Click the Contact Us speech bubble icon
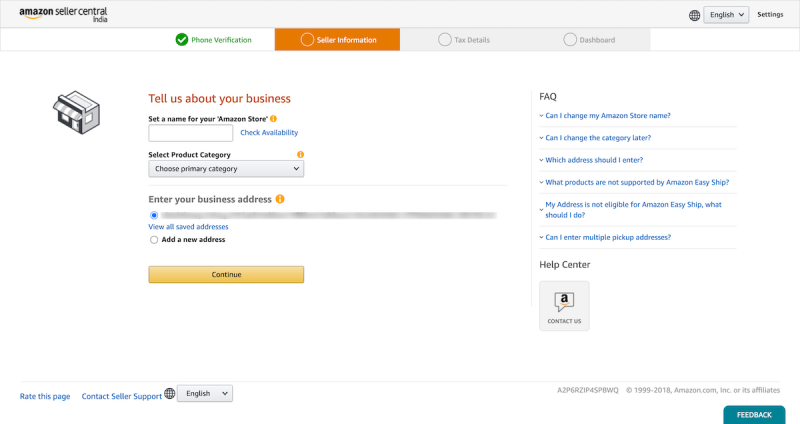This screenshot has width=800, height=424. pos(564,302)
